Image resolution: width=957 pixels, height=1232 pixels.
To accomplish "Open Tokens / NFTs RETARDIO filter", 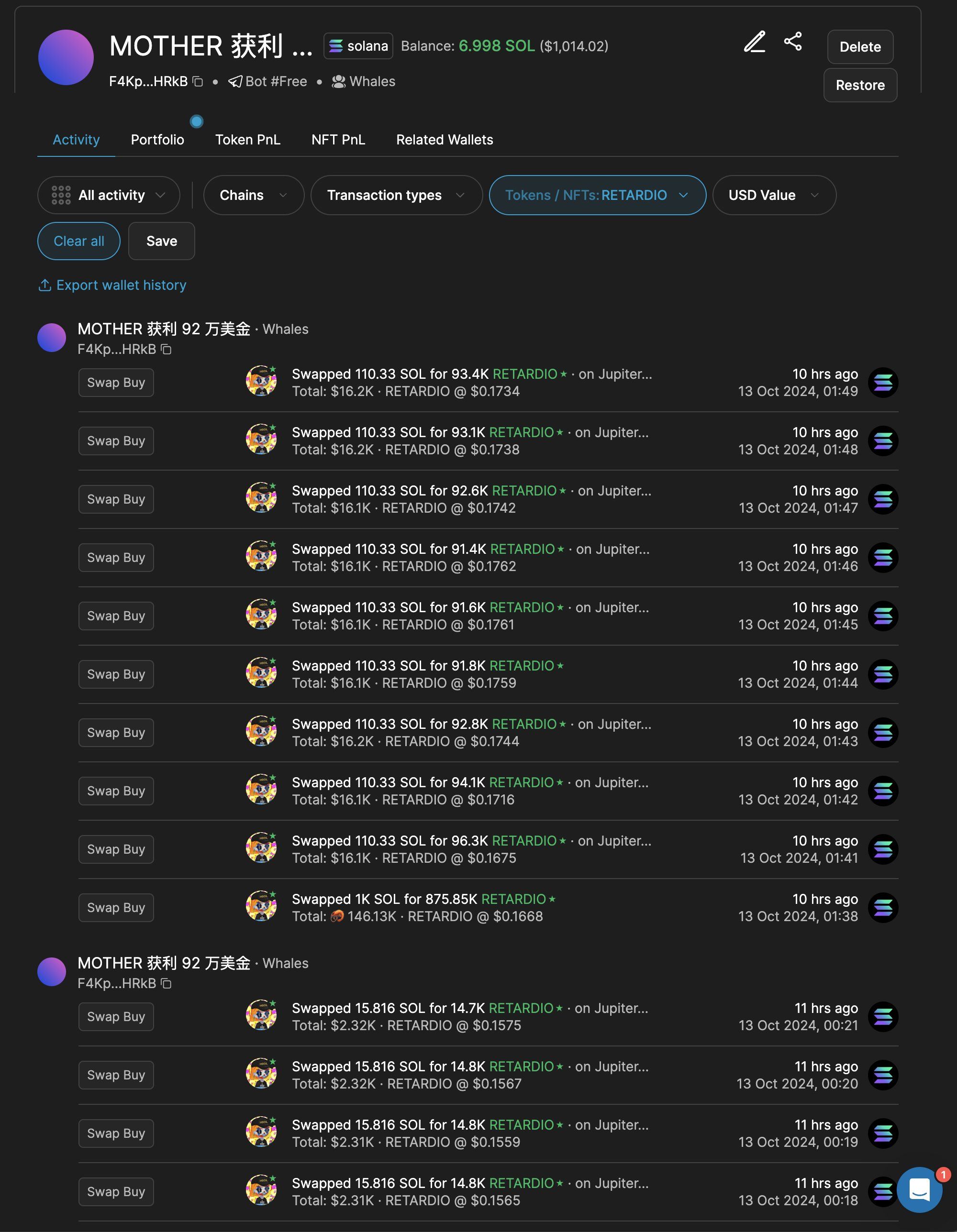I will (597, 195).
